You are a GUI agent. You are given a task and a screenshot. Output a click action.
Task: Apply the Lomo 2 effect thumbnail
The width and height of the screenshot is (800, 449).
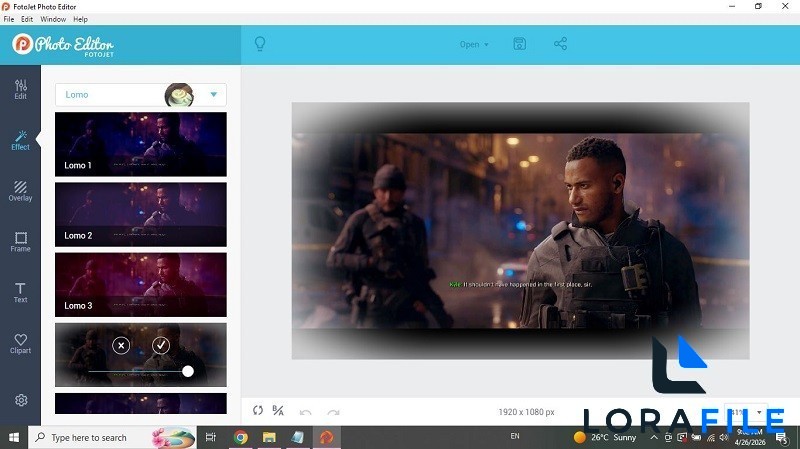(x=141, y=214)
